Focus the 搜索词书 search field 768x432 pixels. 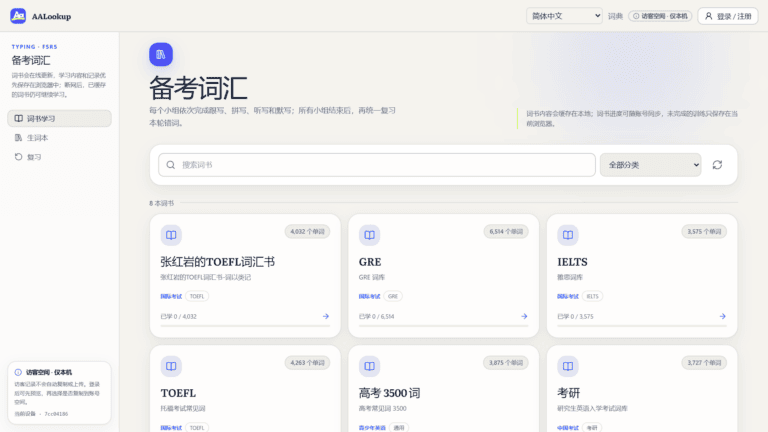point(377,165)
